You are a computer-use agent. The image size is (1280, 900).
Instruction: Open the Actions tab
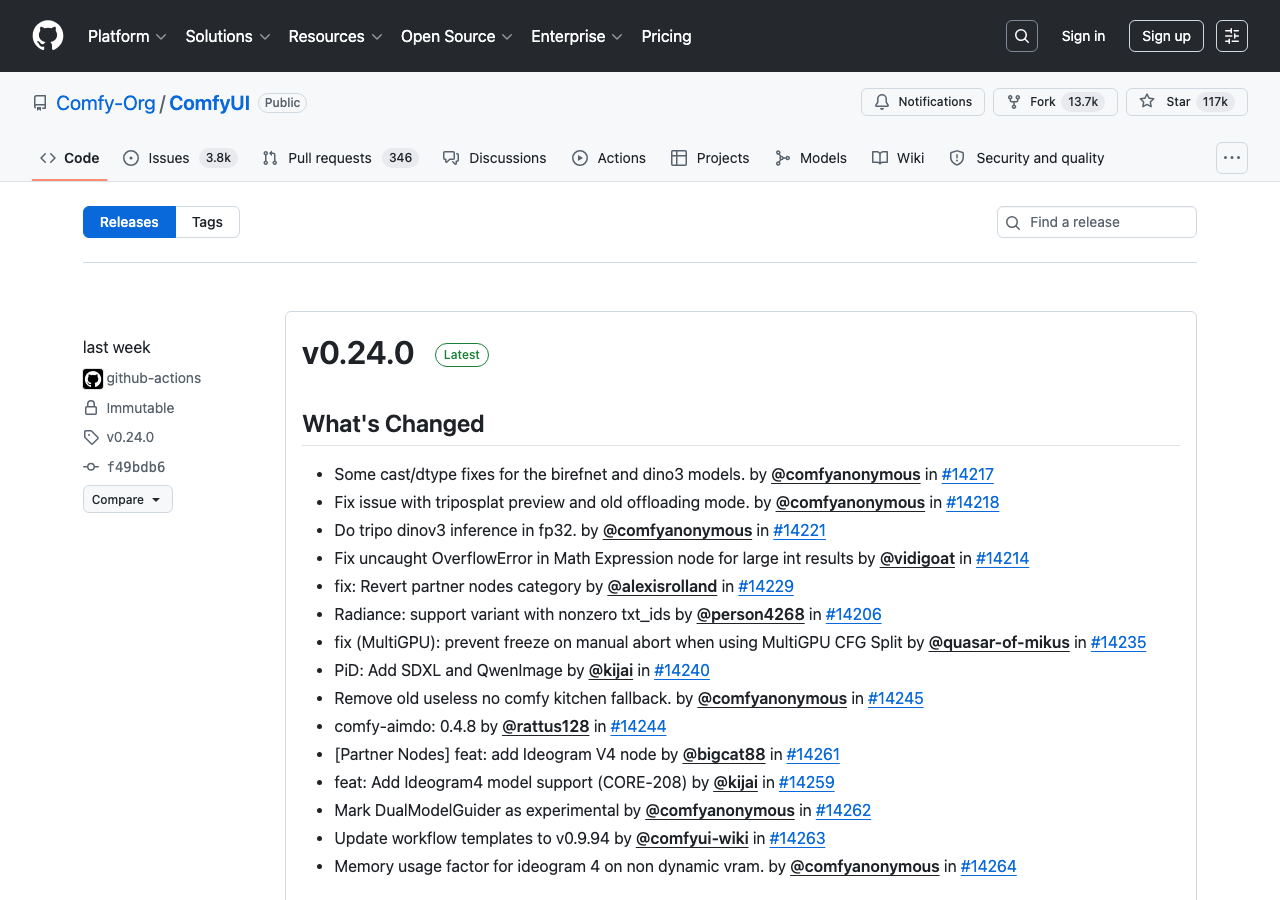coord(609,158)
